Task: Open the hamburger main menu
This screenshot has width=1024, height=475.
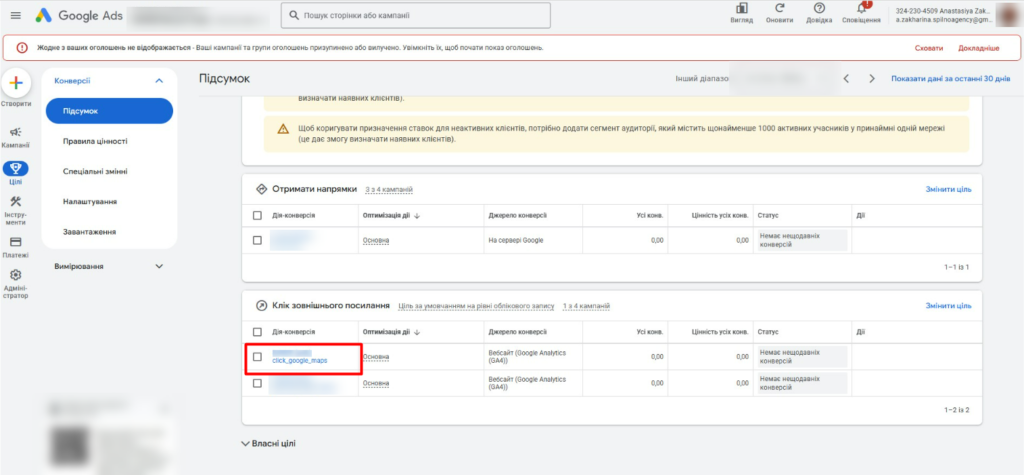Action: coord(15,16)
